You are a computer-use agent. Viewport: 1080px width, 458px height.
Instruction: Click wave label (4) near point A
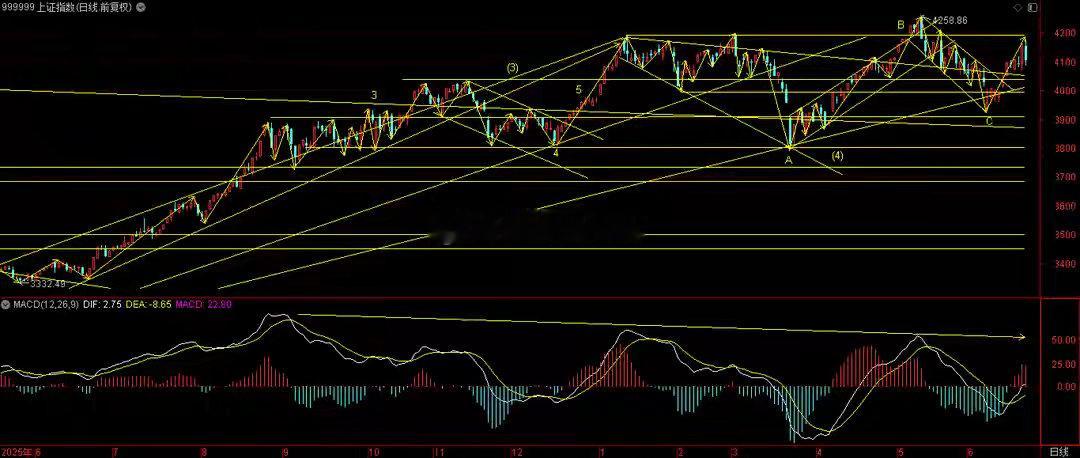pos(837,155)
